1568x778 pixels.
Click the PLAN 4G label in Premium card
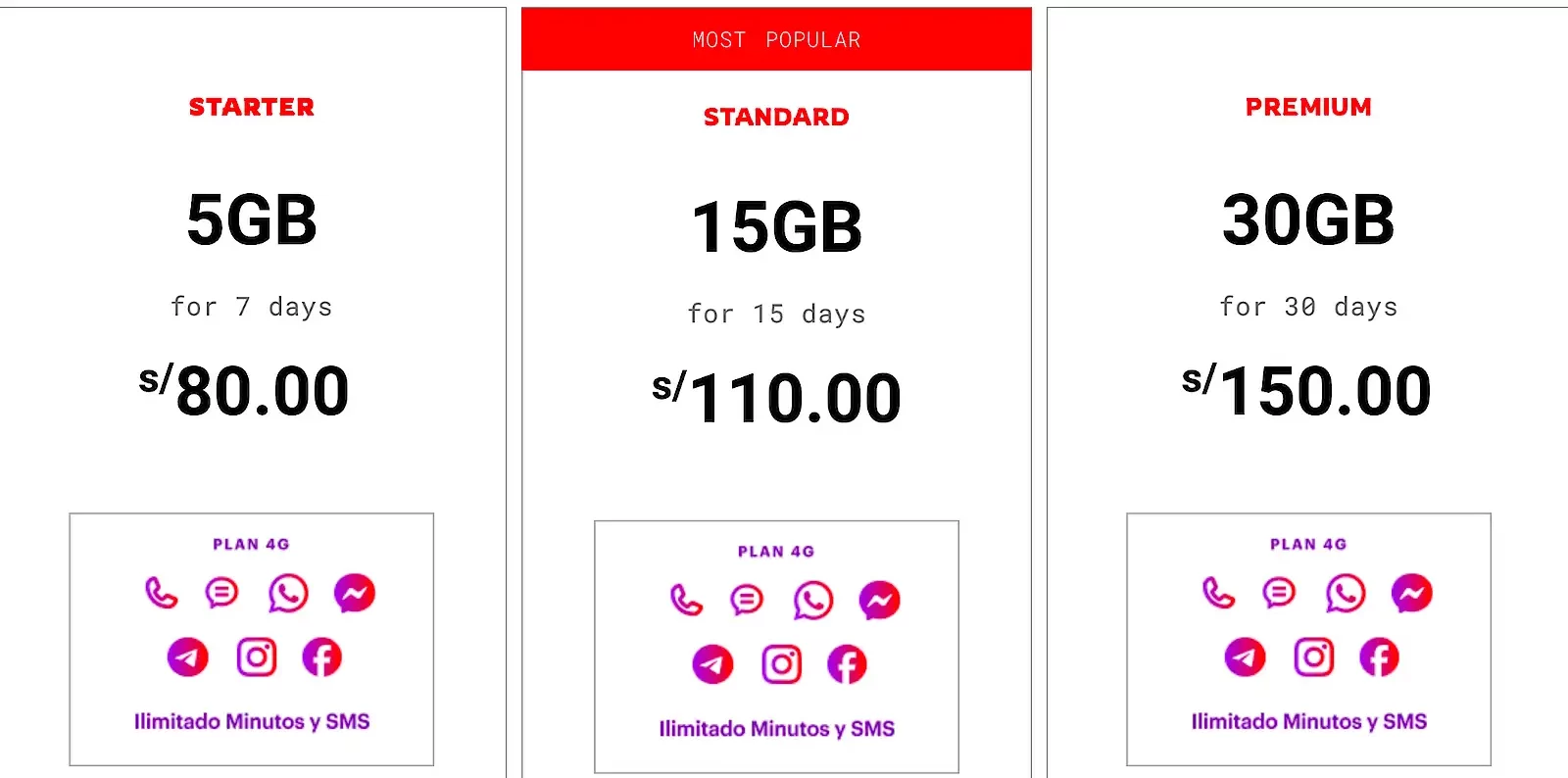[1308, 545]
